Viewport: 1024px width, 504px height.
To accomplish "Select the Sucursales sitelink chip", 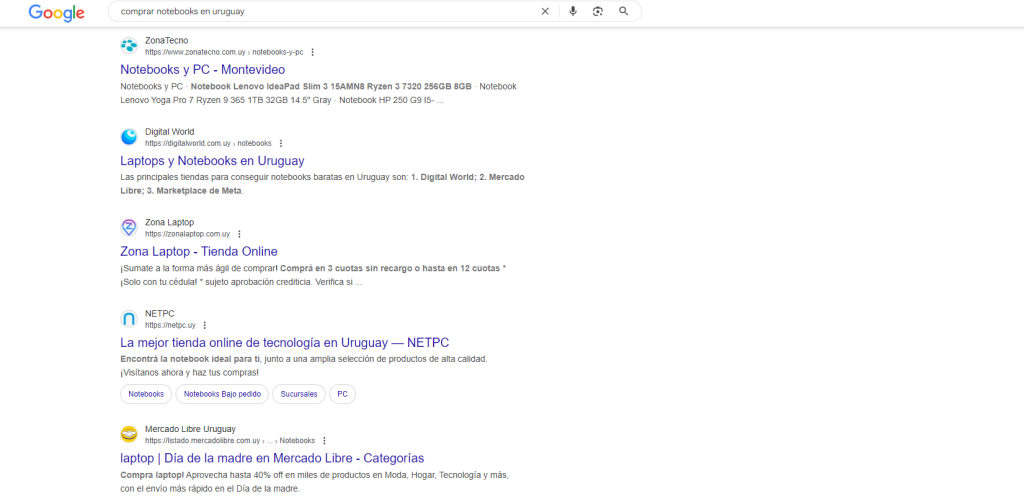I will pyautogui.click(x=299, y=394).
